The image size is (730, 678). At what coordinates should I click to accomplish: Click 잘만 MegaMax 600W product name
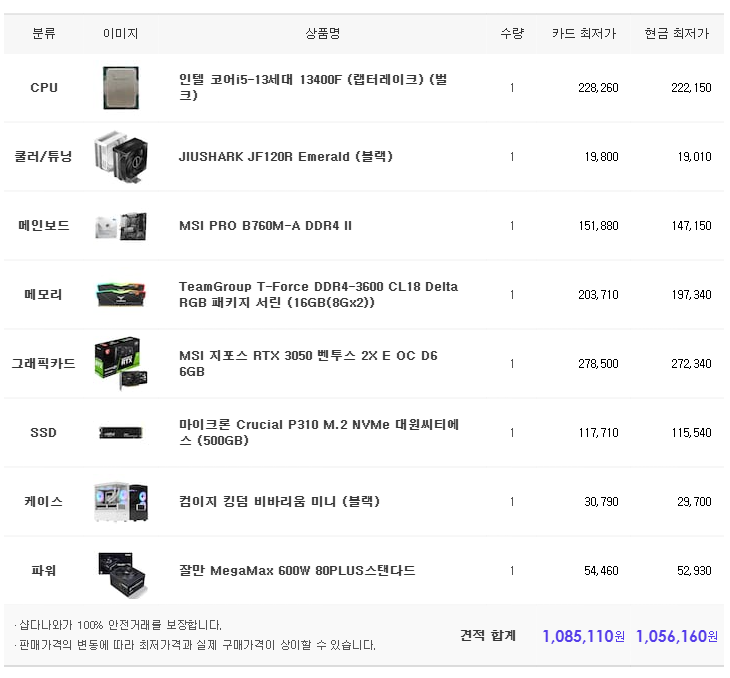pos(297,571)
